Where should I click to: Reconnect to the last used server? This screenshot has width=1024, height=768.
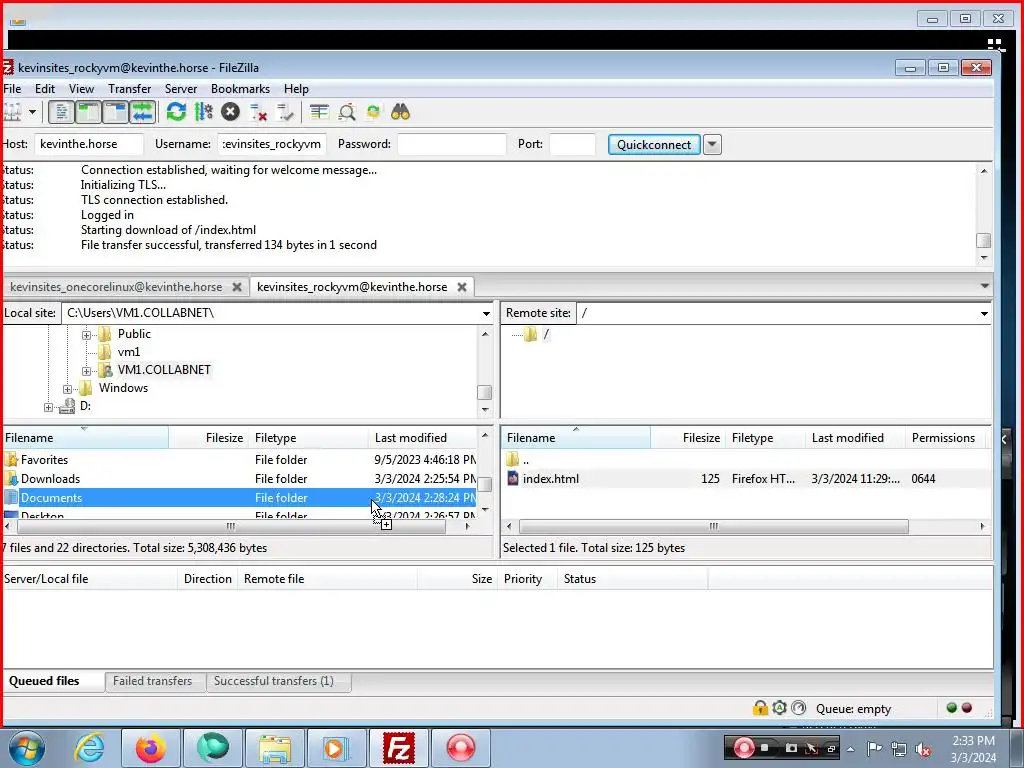coord(285,112)
